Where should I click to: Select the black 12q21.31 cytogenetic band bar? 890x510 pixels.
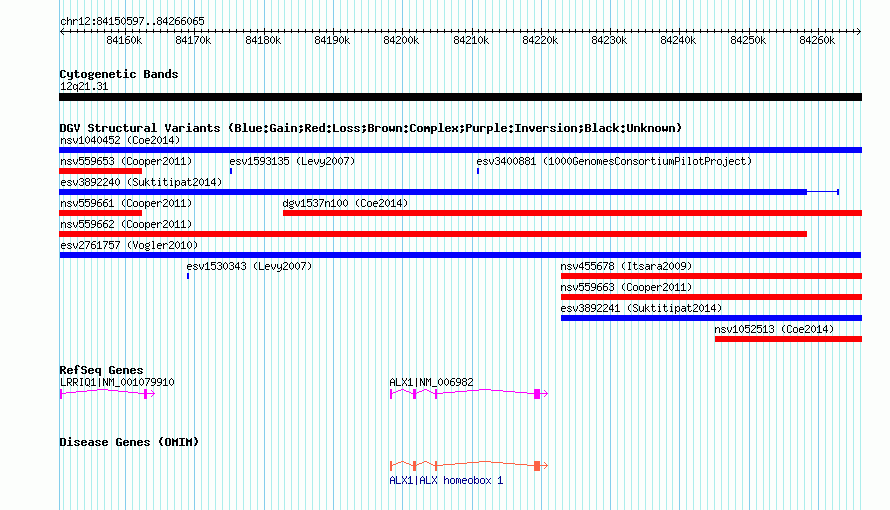coord(460,97)
